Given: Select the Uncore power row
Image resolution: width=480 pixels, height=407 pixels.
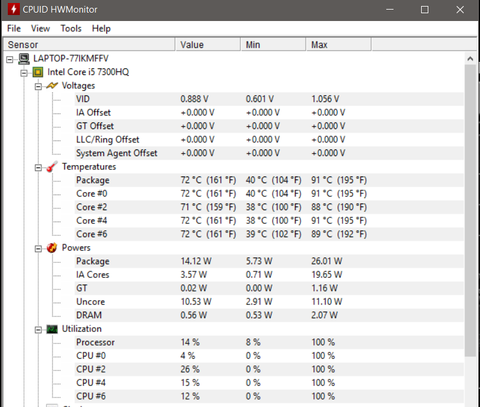Looking at the screenshot, I should pyautogui.click(x=269, y=302).
